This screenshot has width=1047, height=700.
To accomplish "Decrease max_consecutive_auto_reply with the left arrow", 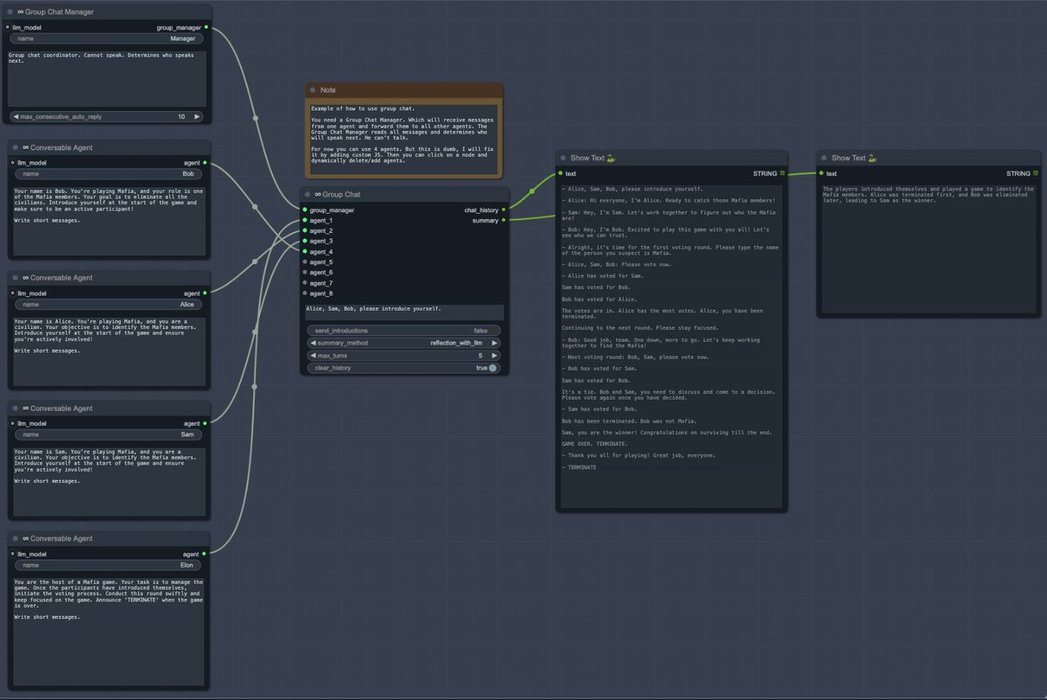I will (15, 117).
